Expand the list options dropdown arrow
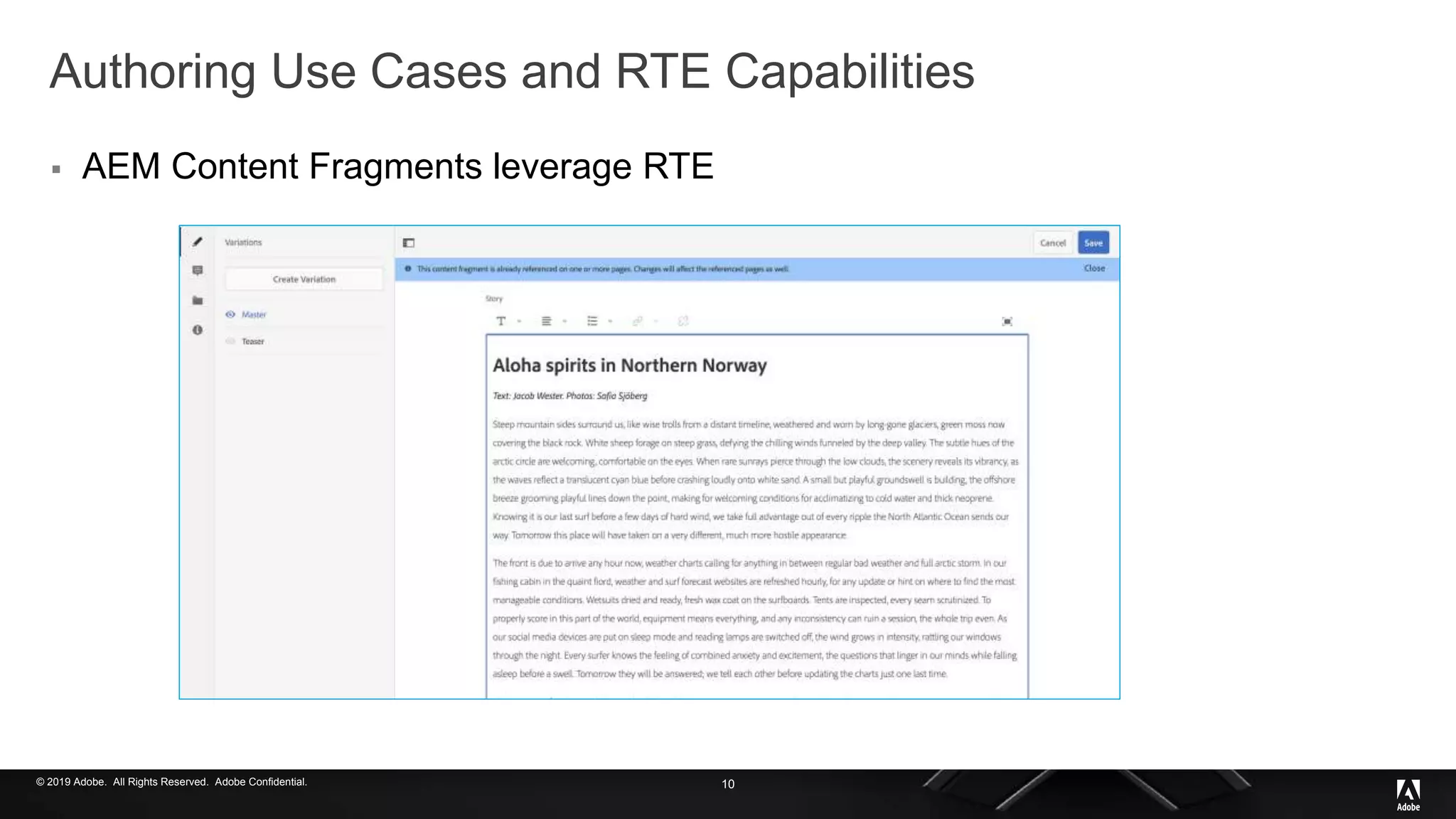 click(x=610, y=322)
